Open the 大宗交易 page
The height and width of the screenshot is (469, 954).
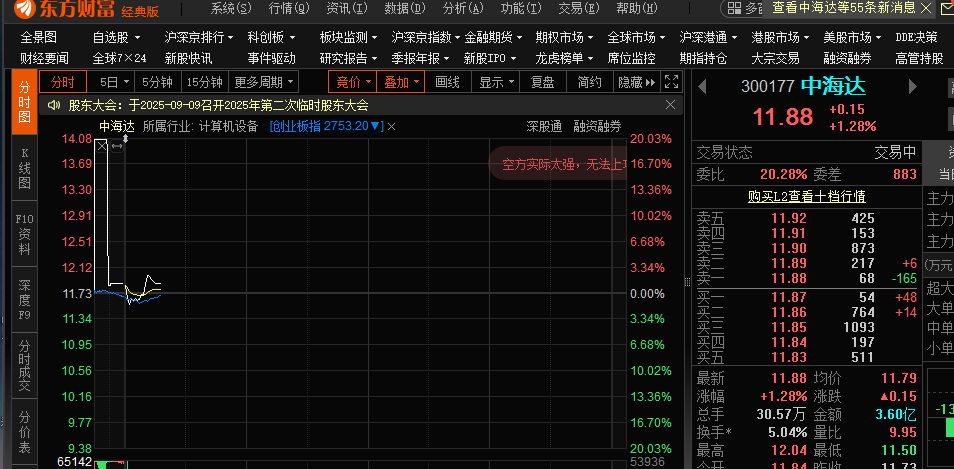tap(775, 59)
